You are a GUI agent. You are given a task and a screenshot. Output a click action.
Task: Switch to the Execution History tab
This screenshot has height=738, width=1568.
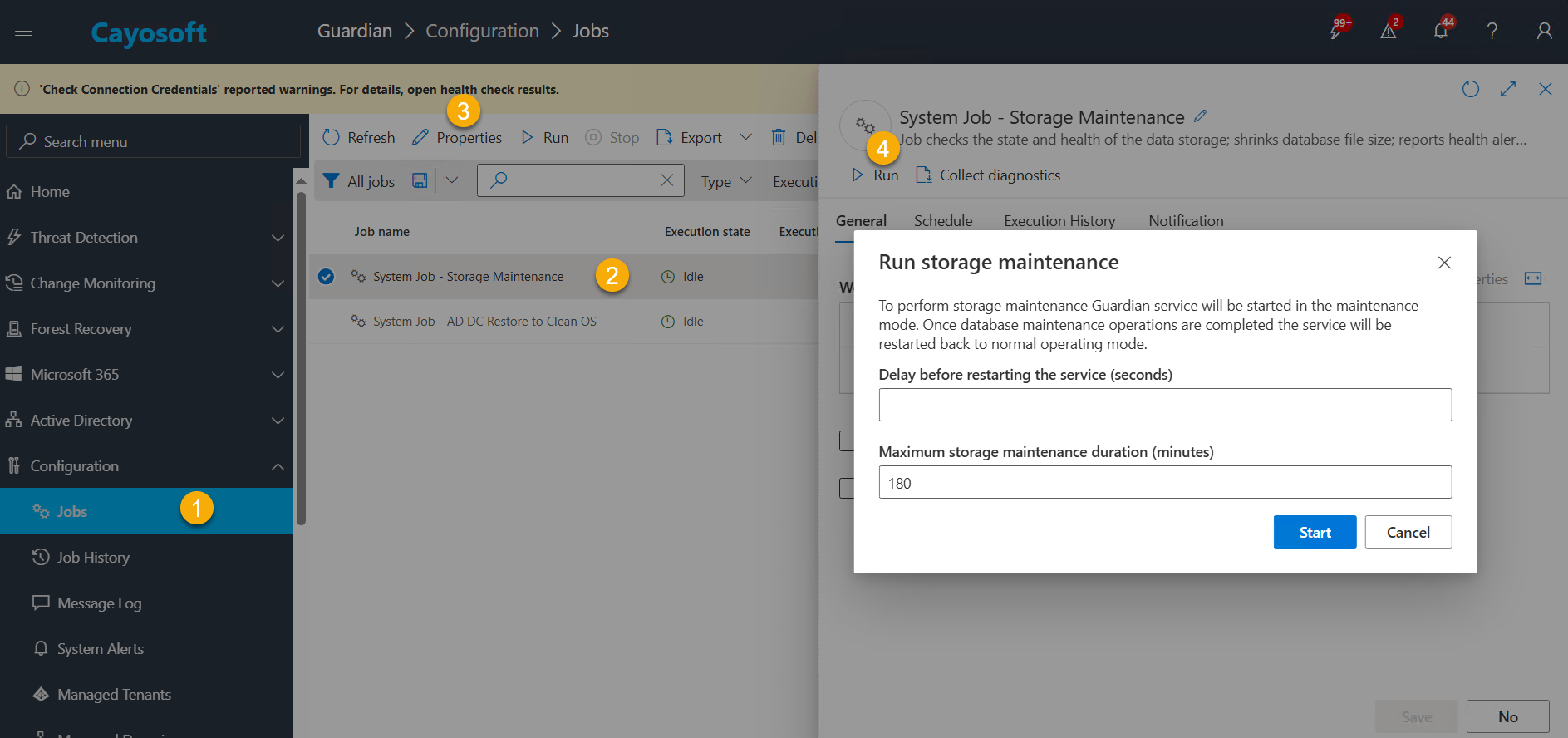coord(1059,221)
